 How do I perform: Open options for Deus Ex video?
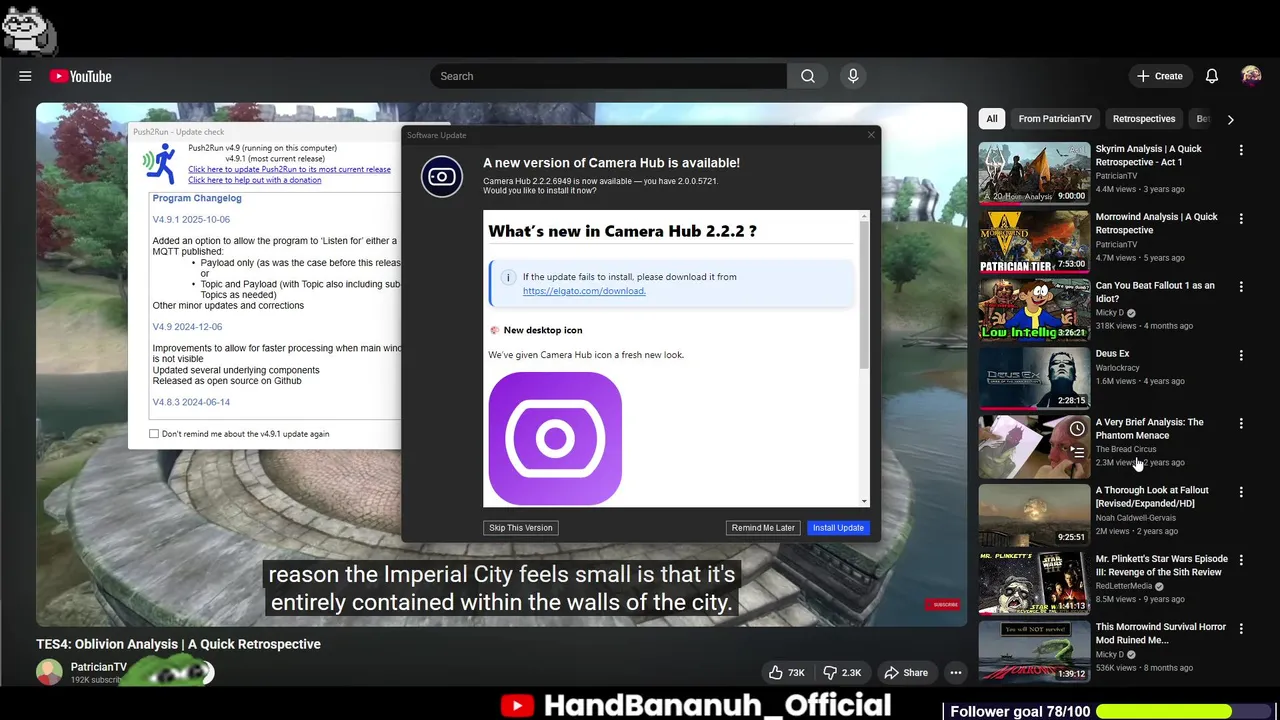coord(1241,355)
